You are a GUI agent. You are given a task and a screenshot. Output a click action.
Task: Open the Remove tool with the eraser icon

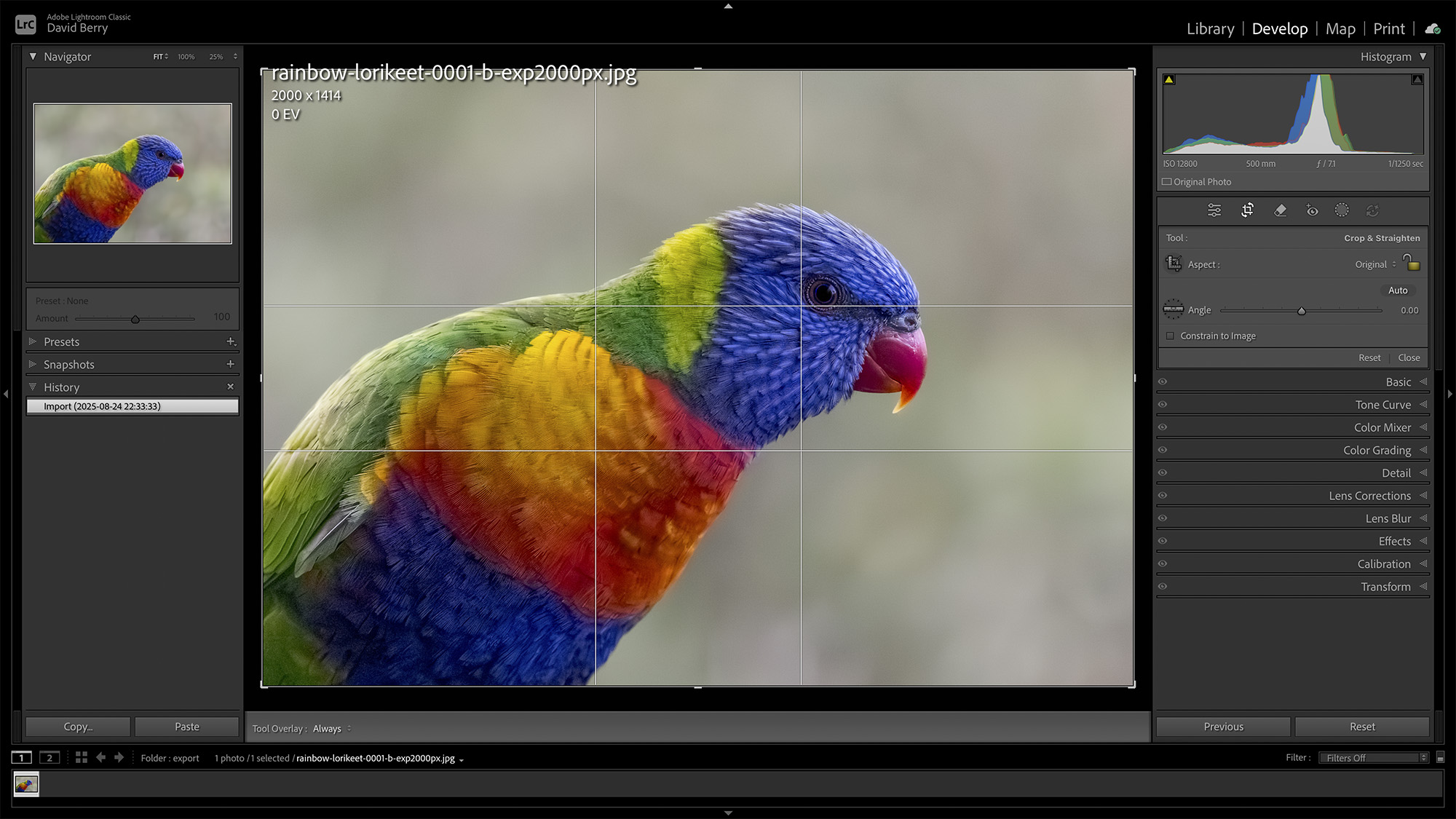[x=1279, y=210]
